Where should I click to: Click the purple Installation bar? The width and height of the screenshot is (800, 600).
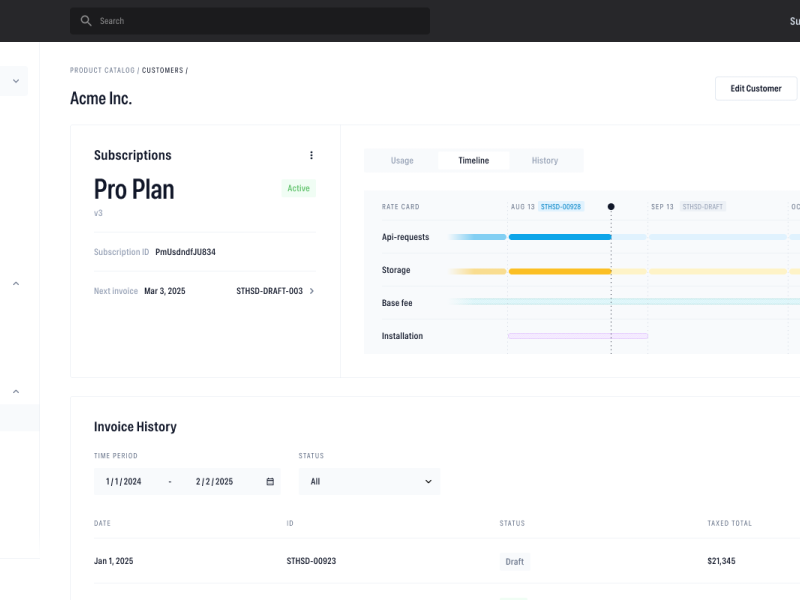pyautogui.click(x=578, y=336)
